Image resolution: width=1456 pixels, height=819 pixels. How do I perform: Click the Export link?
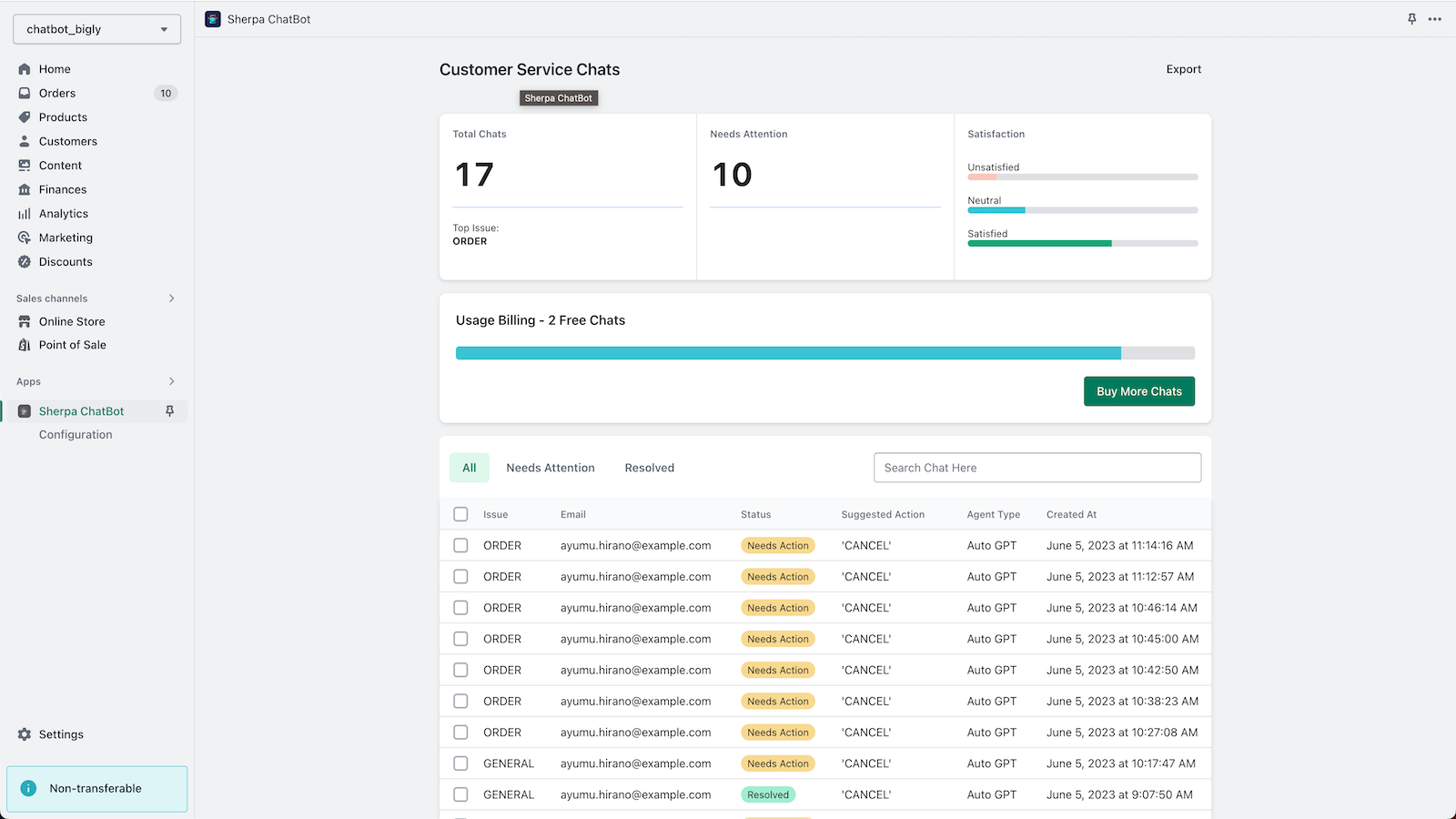pyautogui.click(x=1184, y=69)
